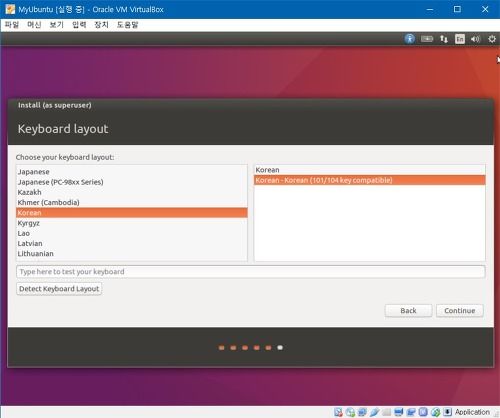Click the 'Type here to test your keyboard' field
The width and height of the screenshot is (500, 418).
point(250,272)
